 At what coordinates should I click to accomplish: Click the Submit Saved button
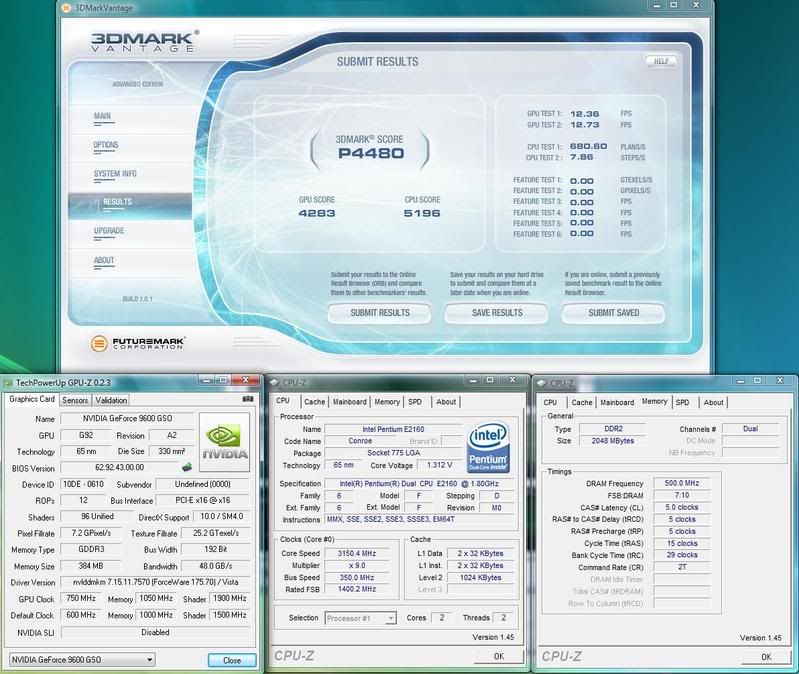click(x=614, y=313)
